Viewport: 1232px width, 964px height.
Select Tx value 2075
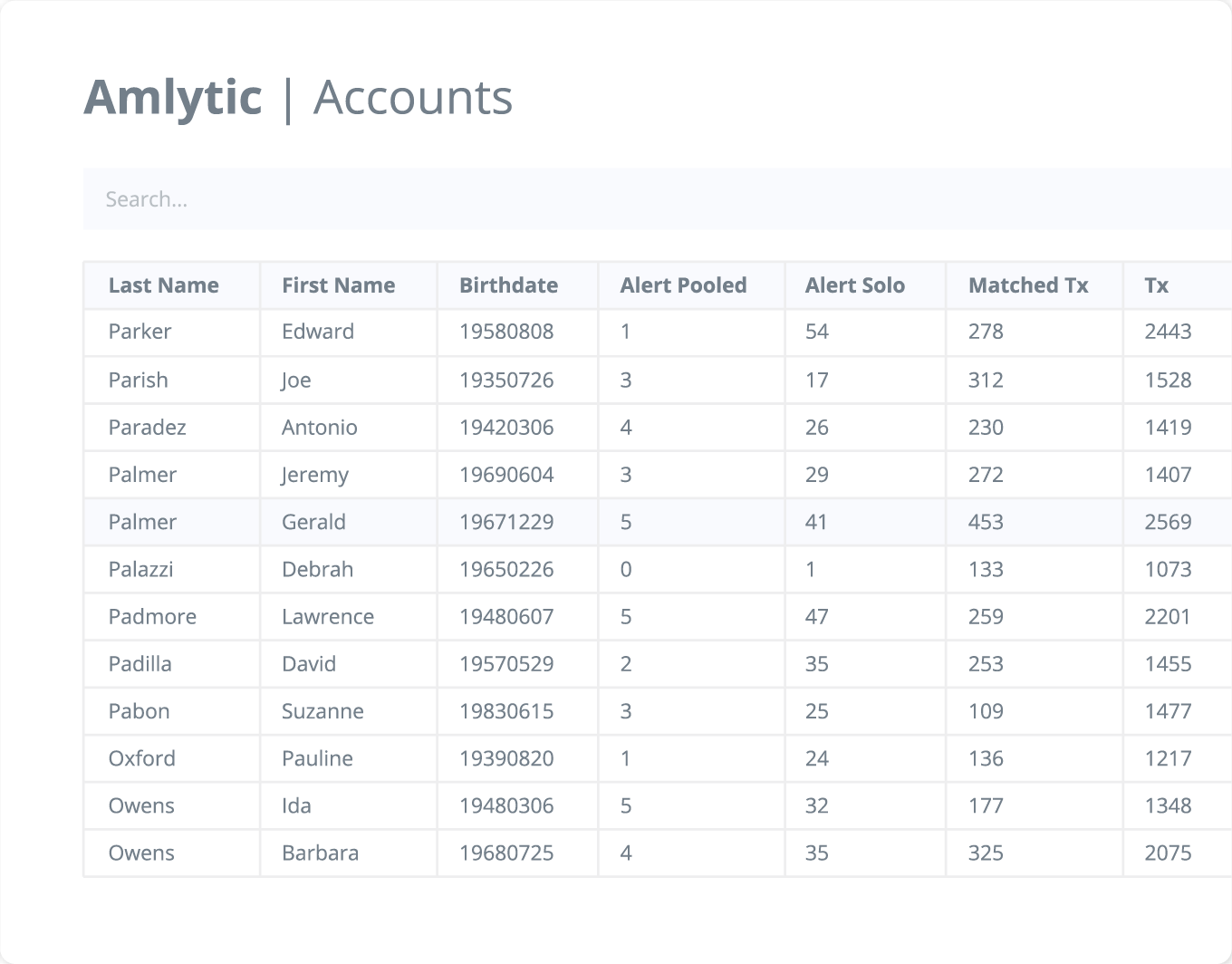coord(1168,853)
